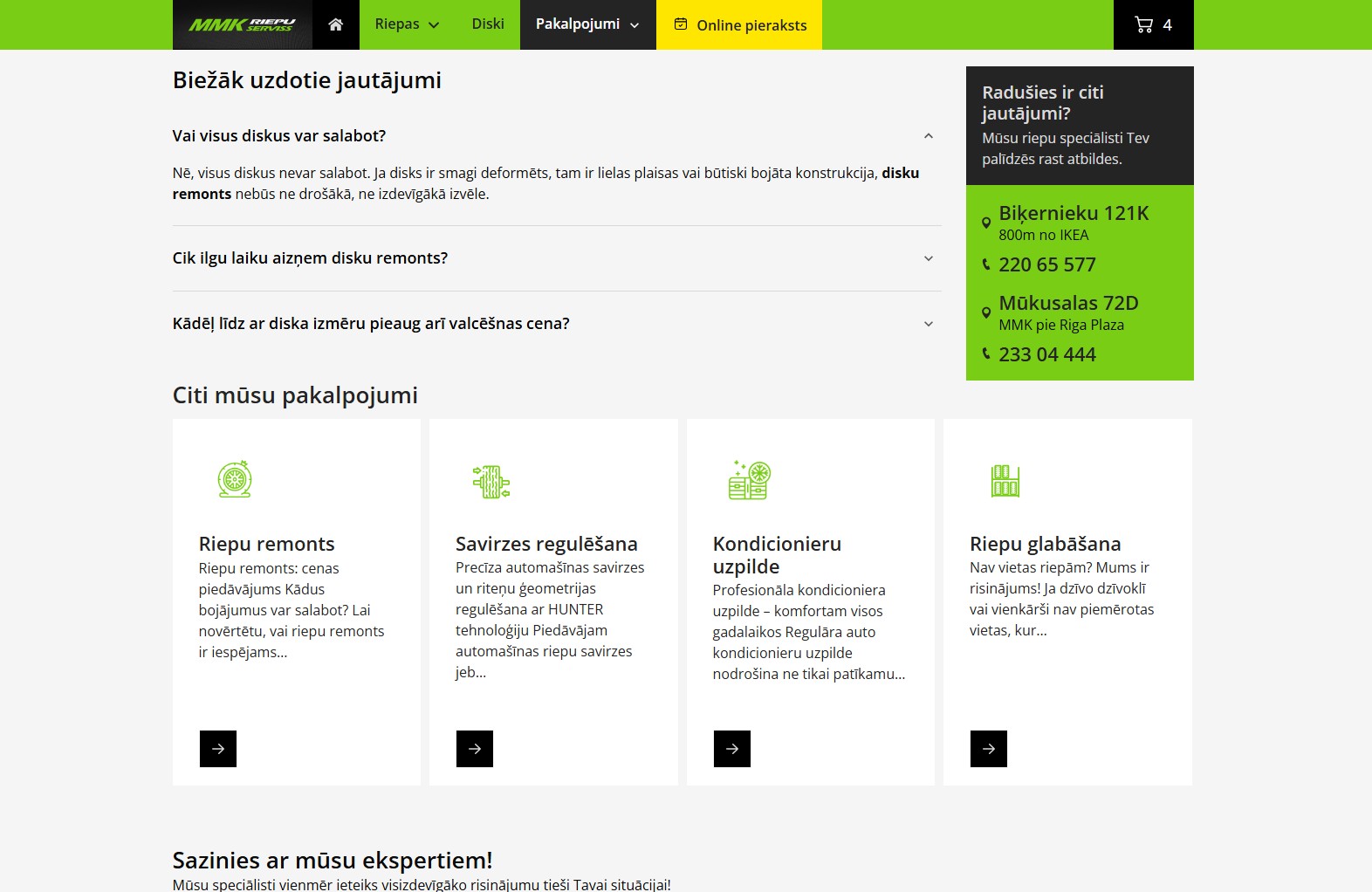Click the MMK Riepu Serviss logo
The height and width of the screenshot is (892, 1372).
click(242, 24)
